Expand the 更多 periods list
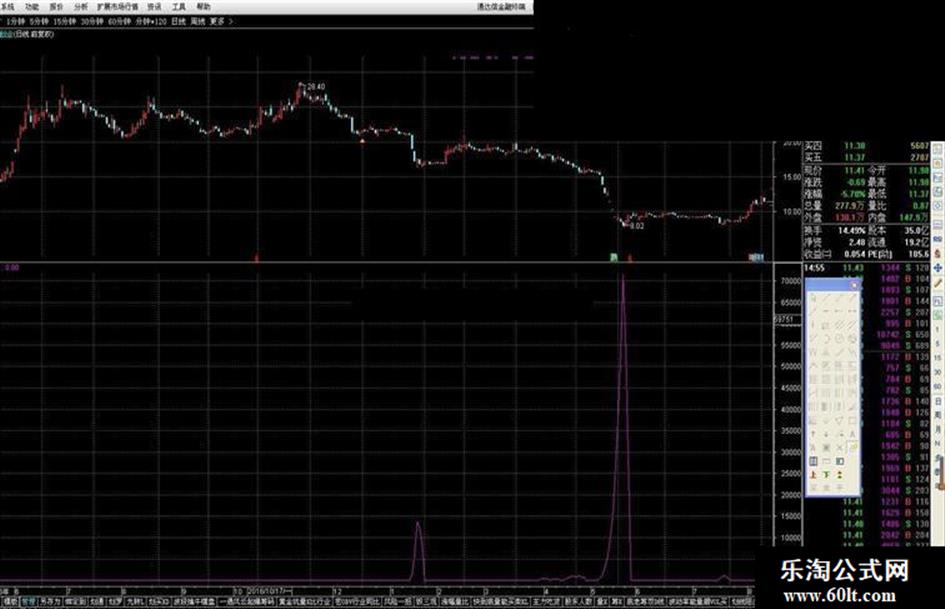Screen dimensions: 945x609 pos(217,21)
